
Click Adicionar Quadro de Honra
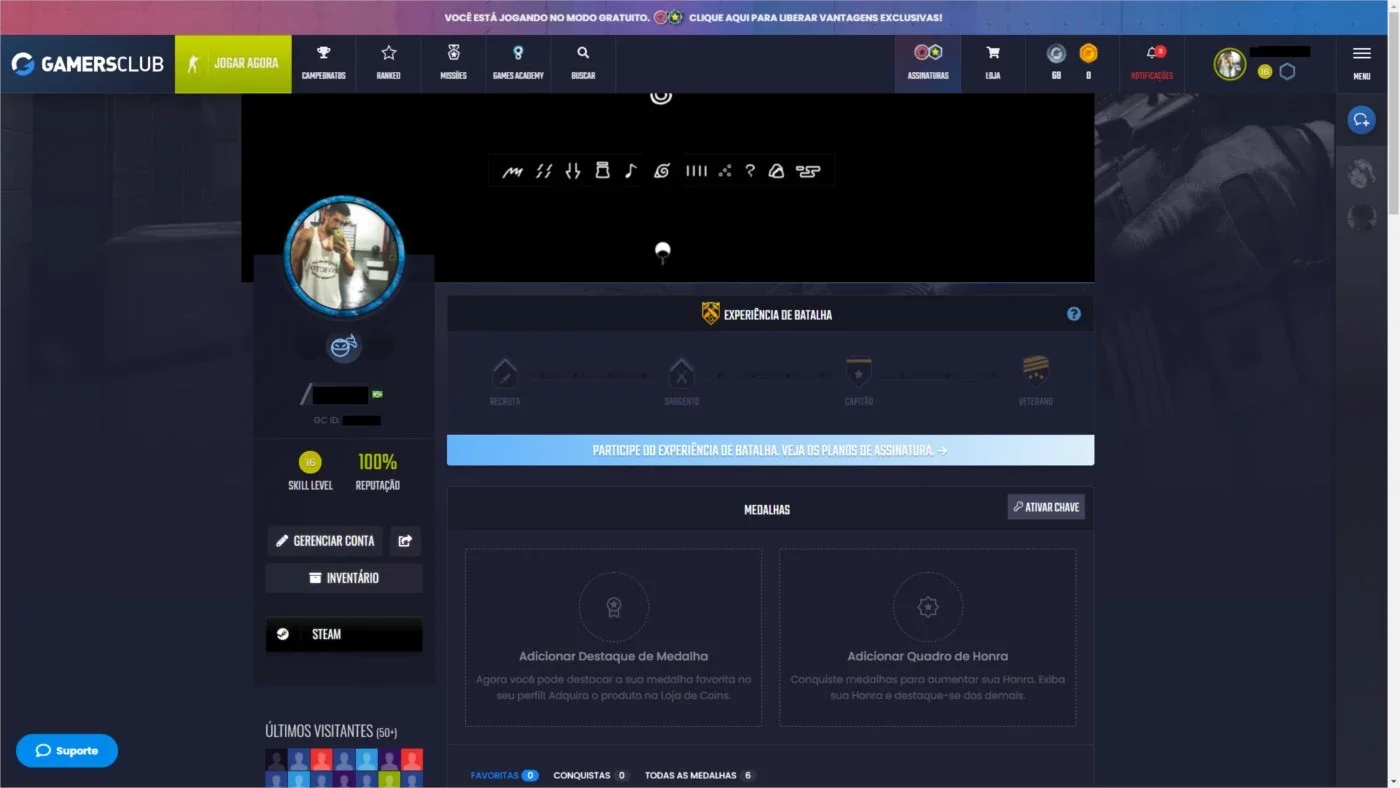point(928,656)
